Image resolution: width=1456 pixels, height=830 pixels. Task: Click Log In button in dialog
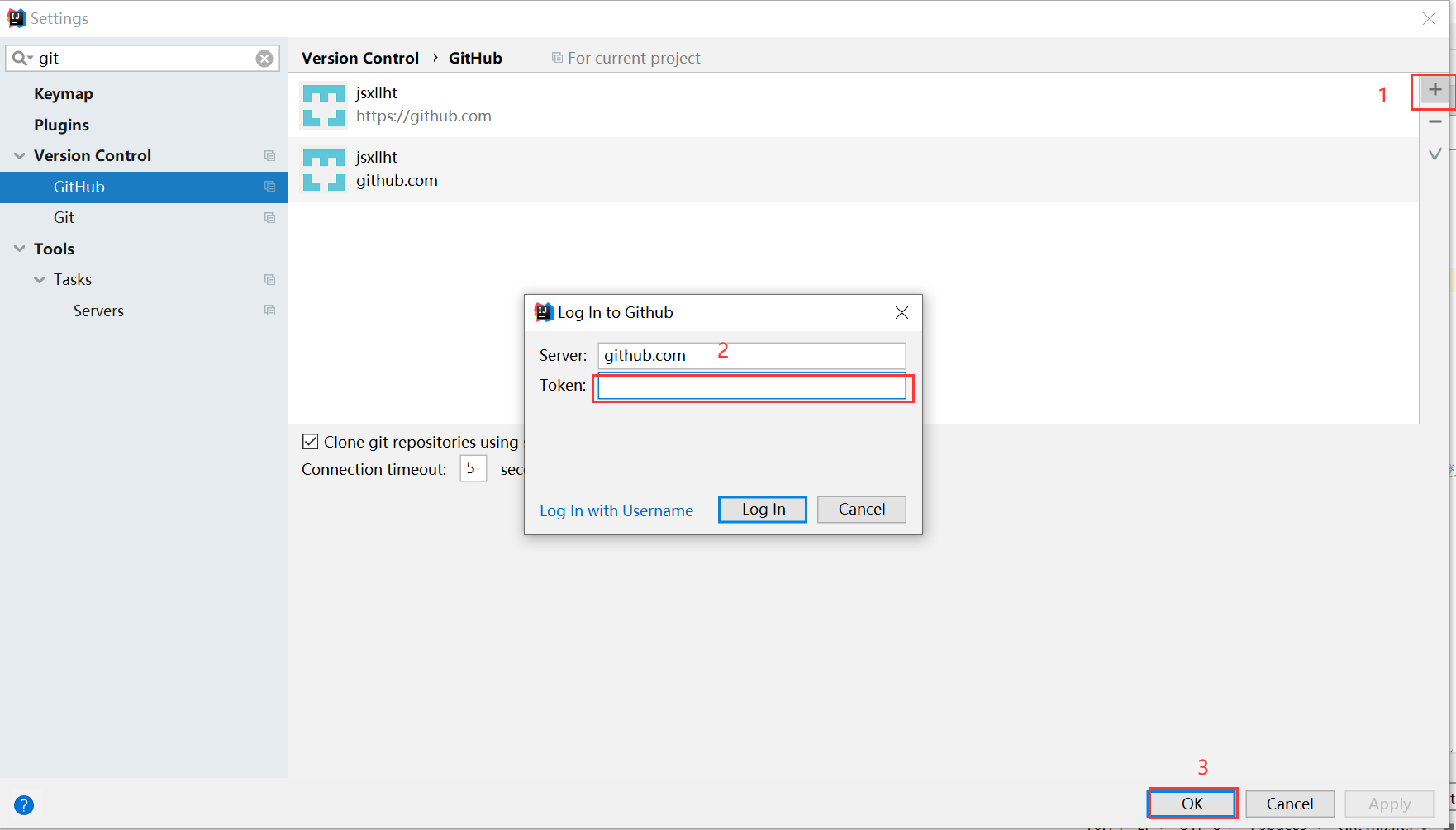coord(763,510)
